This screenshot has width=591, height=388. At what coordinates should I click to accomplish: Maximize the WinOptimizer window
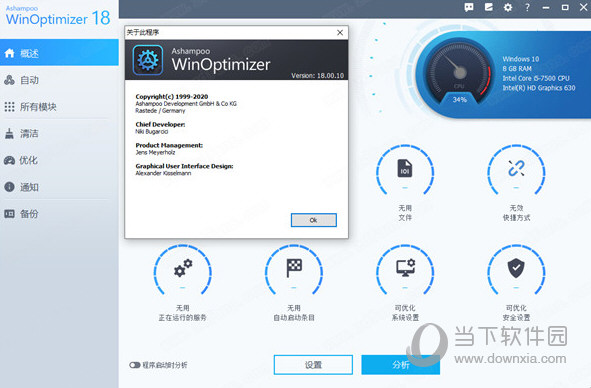565,8
